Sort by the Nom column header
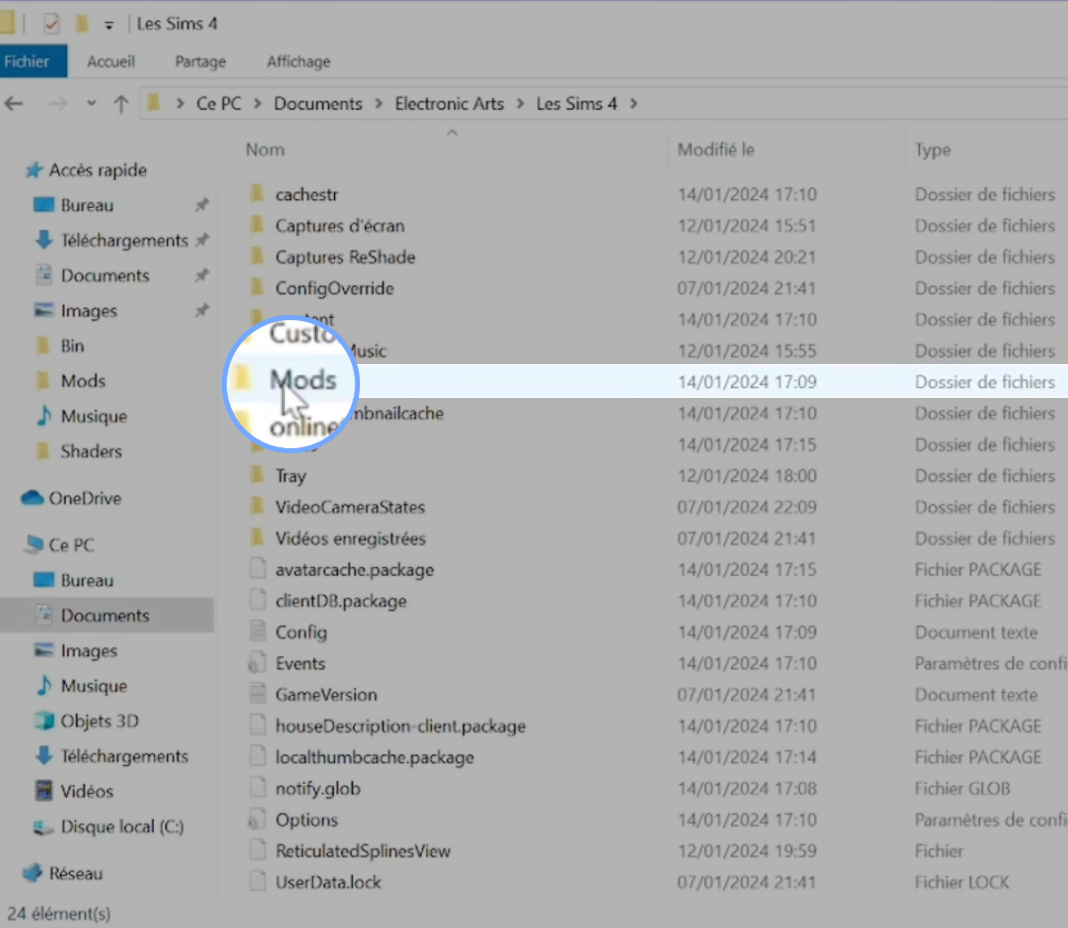The image size is (1068, 928). tap(265, 149)
